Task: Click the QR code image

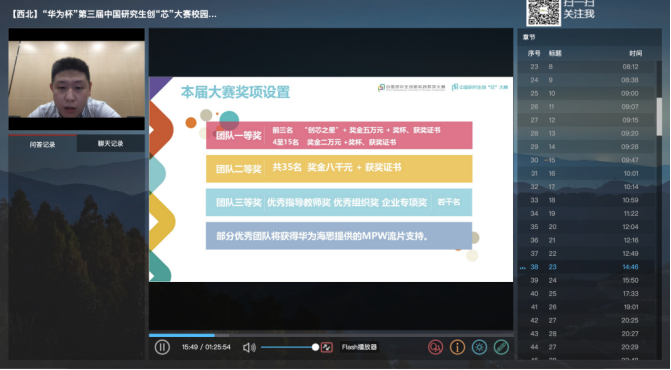Action: click(x=543, y=12)
